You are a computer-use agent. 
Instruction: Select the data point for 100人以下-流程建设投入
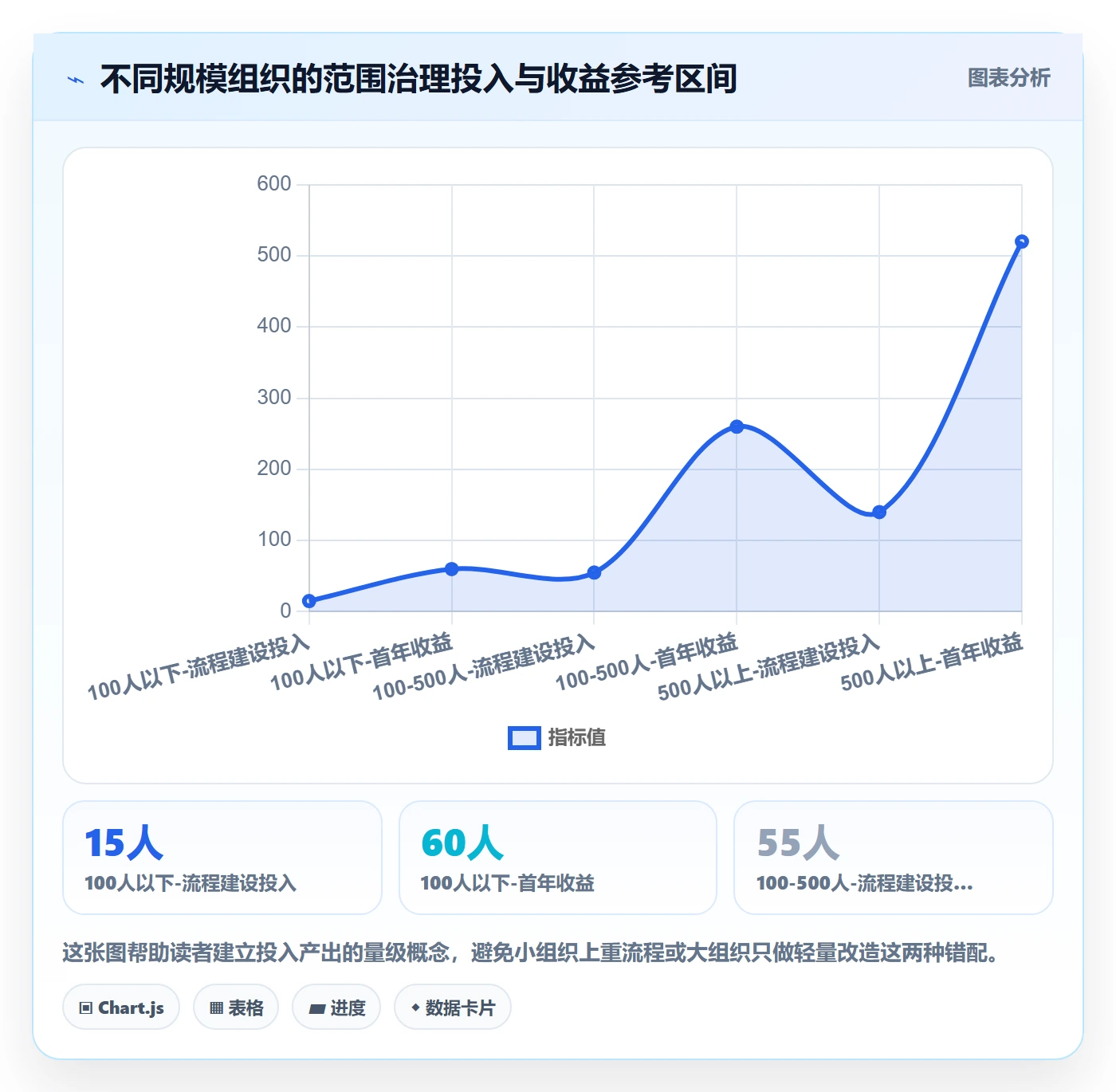(309, 601)
